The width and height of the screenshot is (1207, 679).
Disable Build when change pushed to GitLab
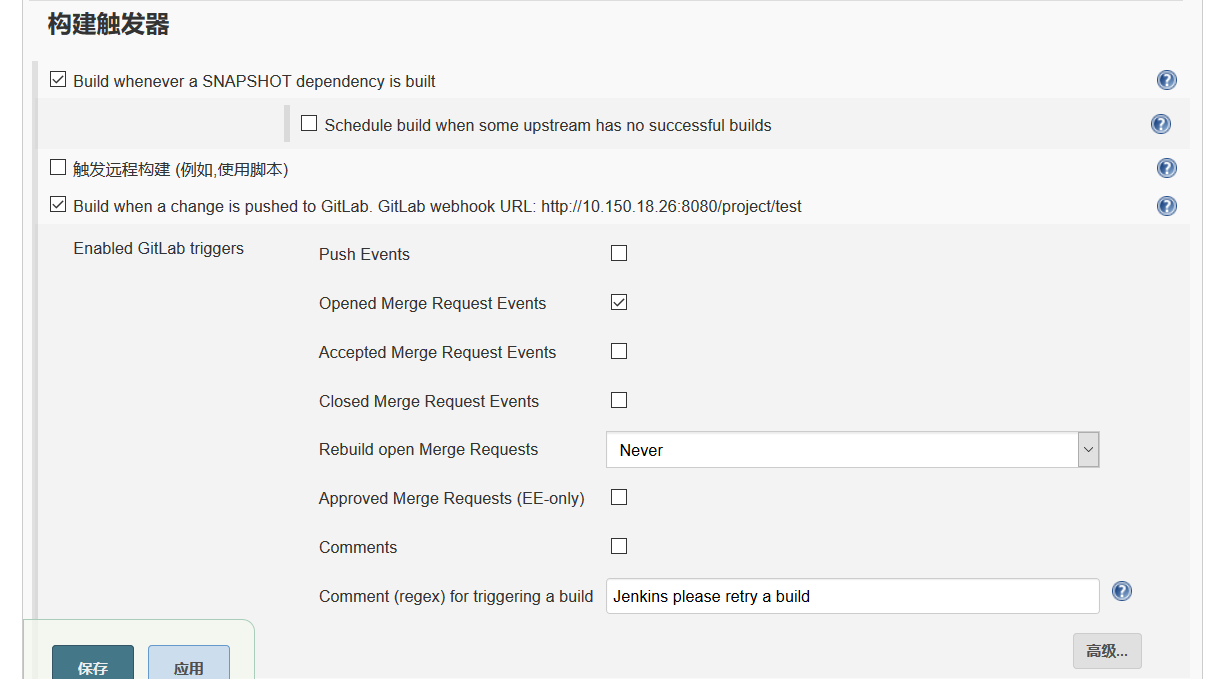[x=58, y=203]
